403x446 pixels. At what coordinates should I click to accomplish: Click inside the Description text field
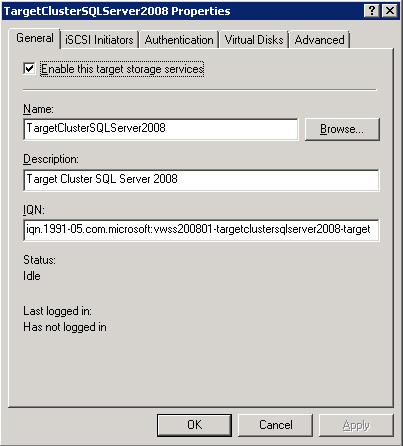click(x=201, y=180)
